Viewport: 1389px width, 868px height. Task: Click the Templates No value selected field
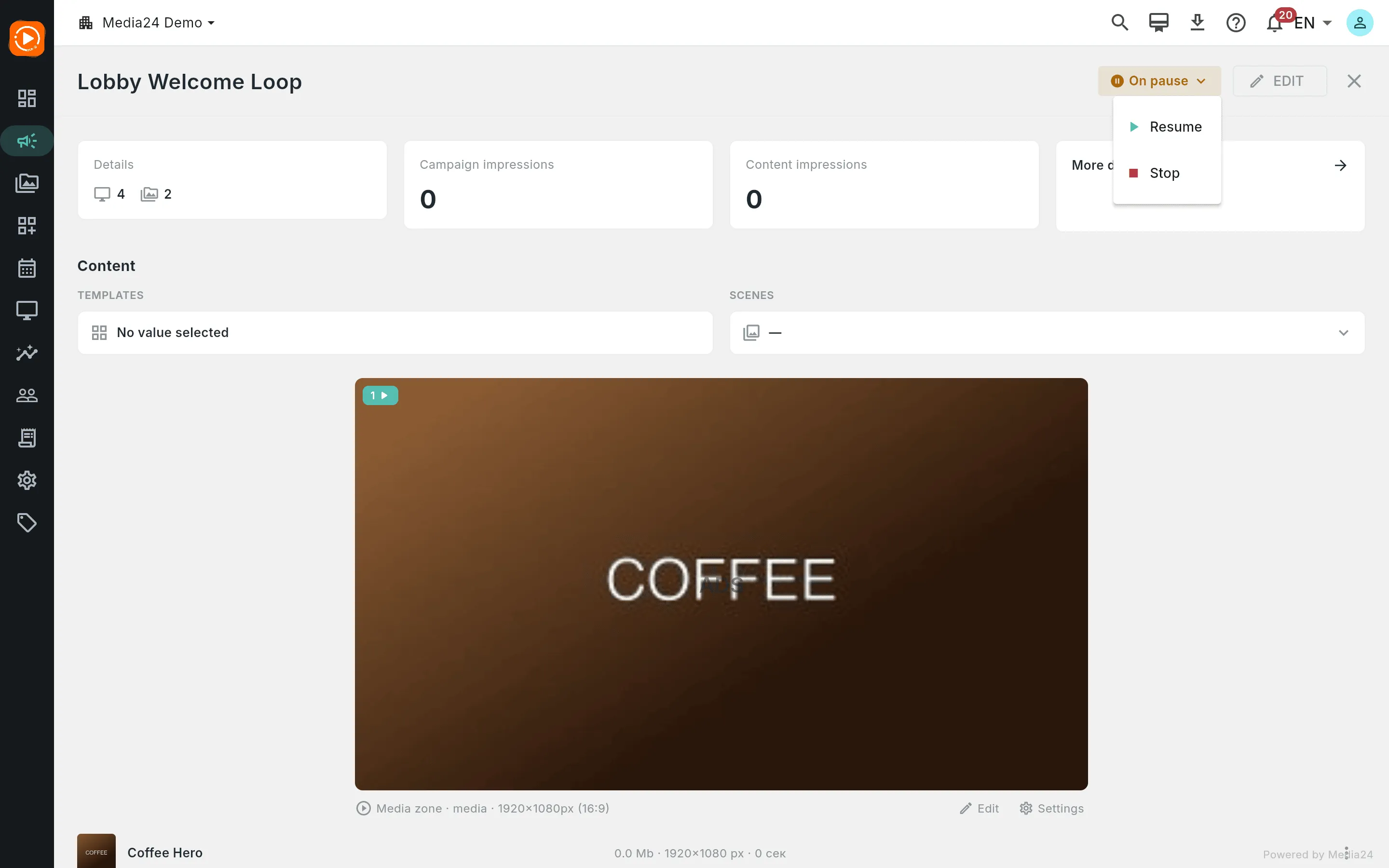[395, 332]
